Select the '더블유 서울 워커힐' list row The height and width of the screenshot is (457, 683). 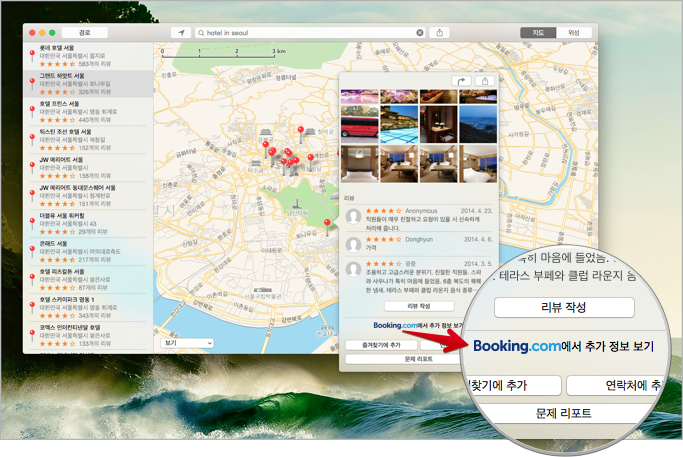[88, 223]
